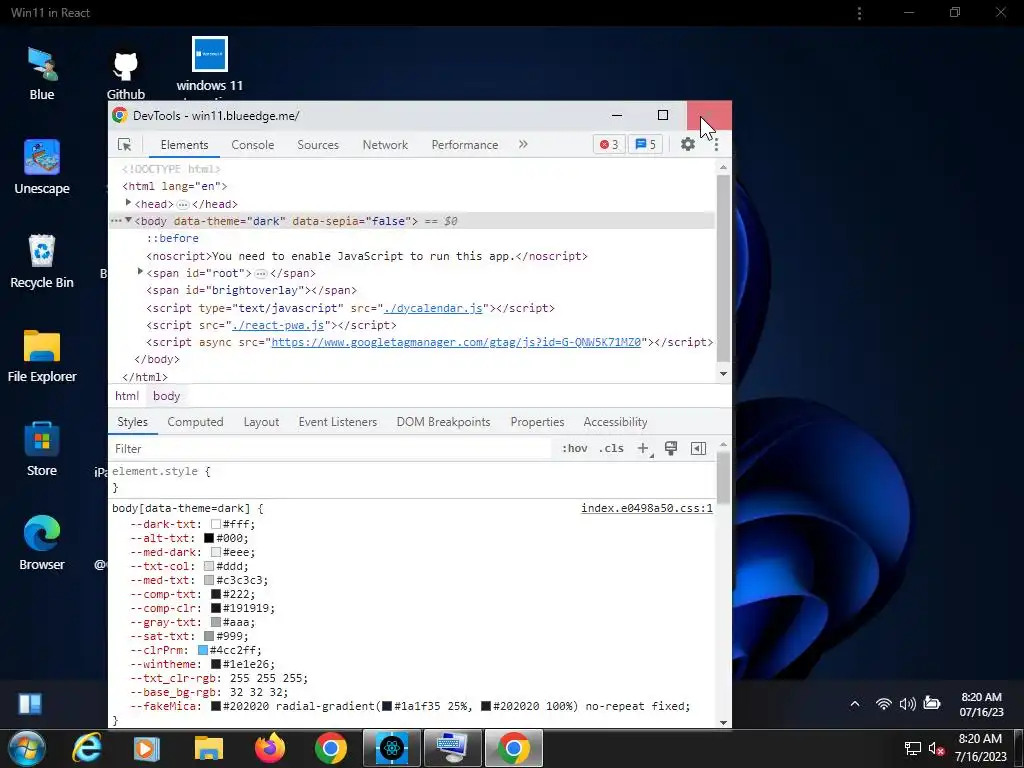
Task: Open the windows 11 desktop shortcut
Action: [210, 65]
